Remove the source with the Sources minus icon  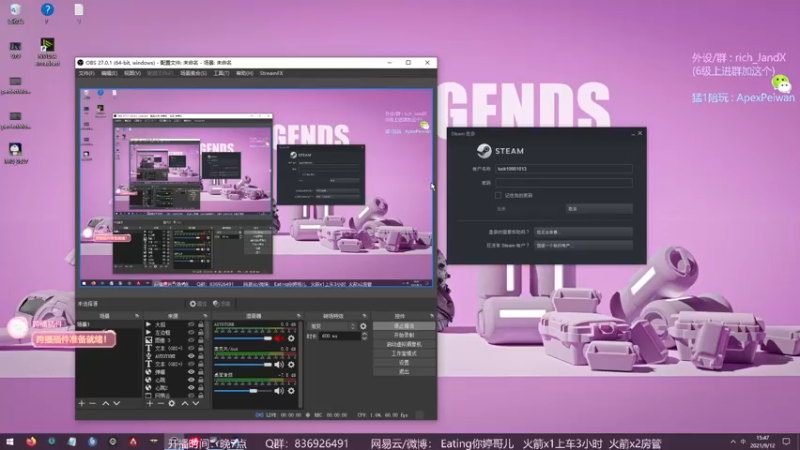[x=160, y=403]
